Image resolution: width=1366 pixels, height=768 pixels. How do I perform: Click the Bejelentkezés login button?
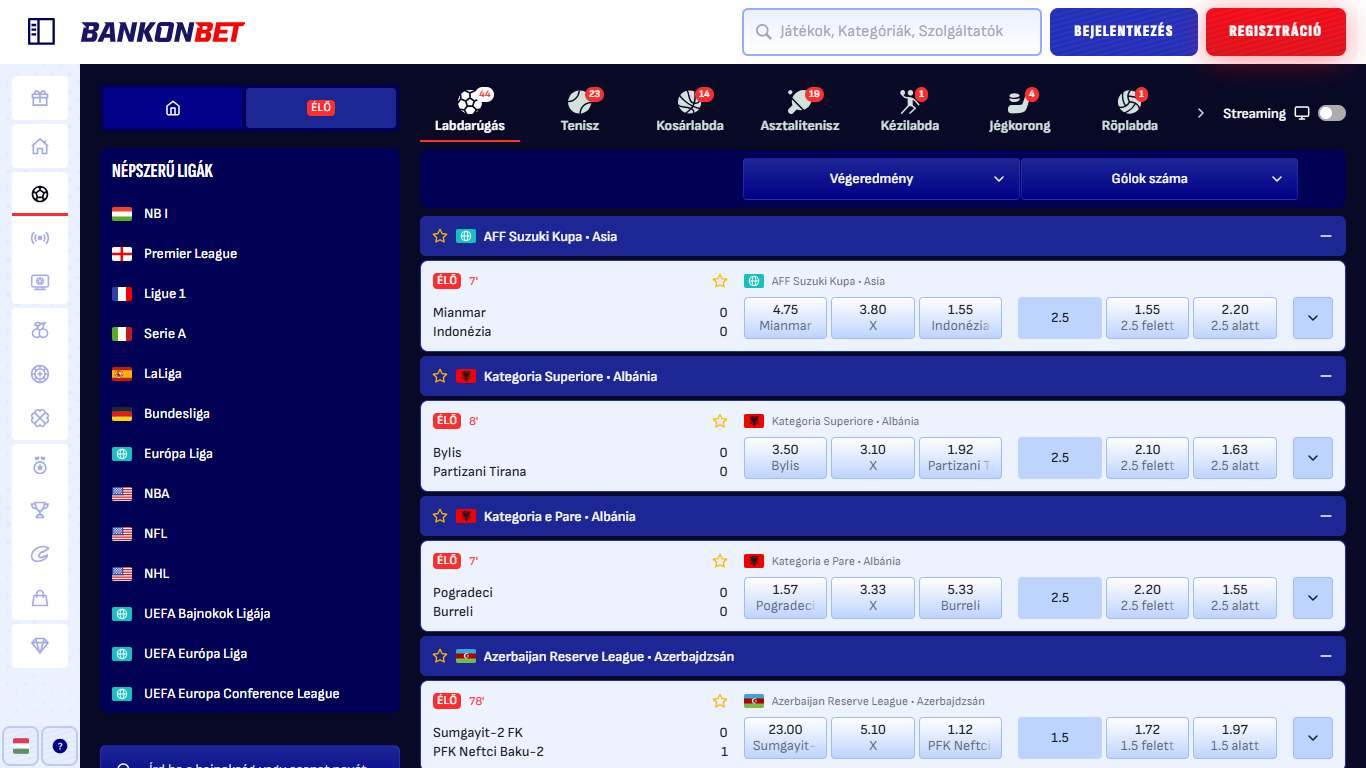point(1124,31)
